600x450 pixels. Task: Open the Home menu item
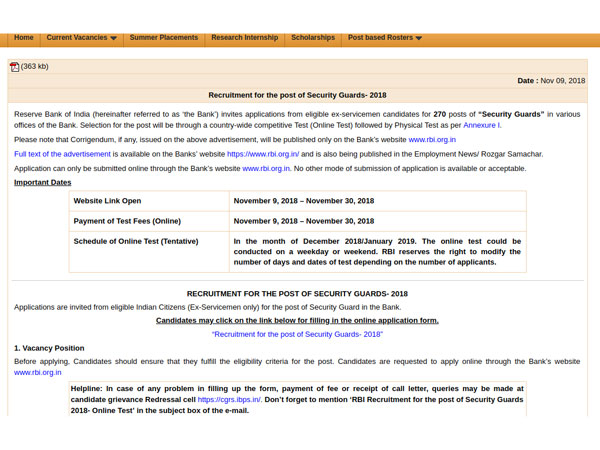pyautogui.click(x=24, y=38)
